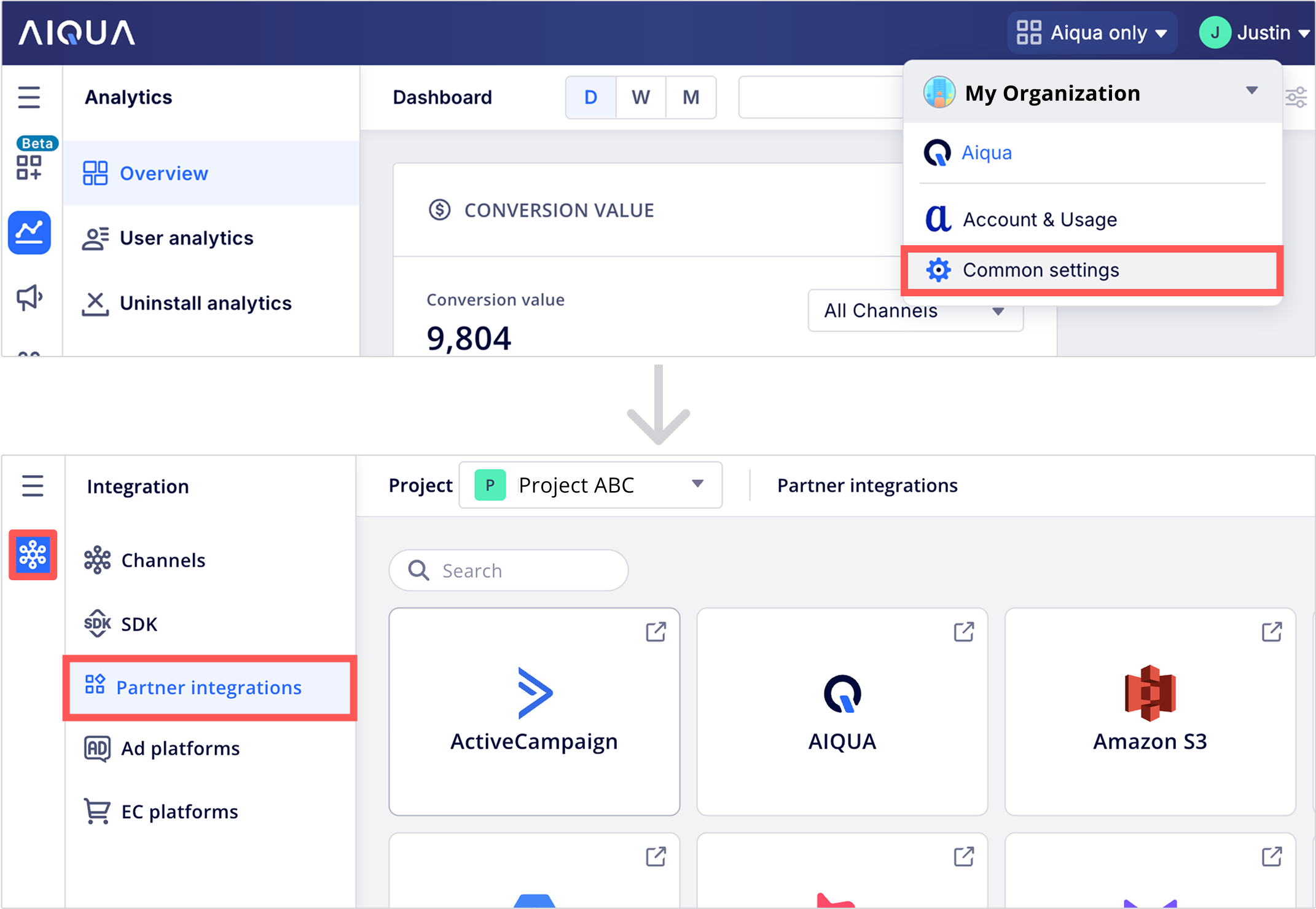
Task: Select the Analytics chart sidebar icon
Action: (29, 232)
